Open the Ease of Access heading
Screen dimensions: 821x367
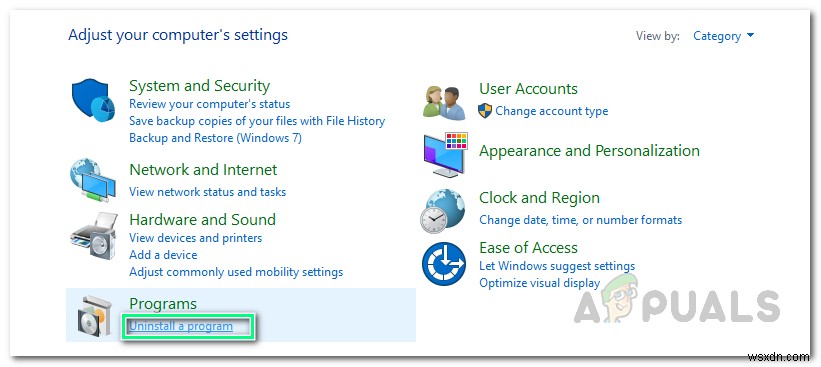[x=528, y=247]
